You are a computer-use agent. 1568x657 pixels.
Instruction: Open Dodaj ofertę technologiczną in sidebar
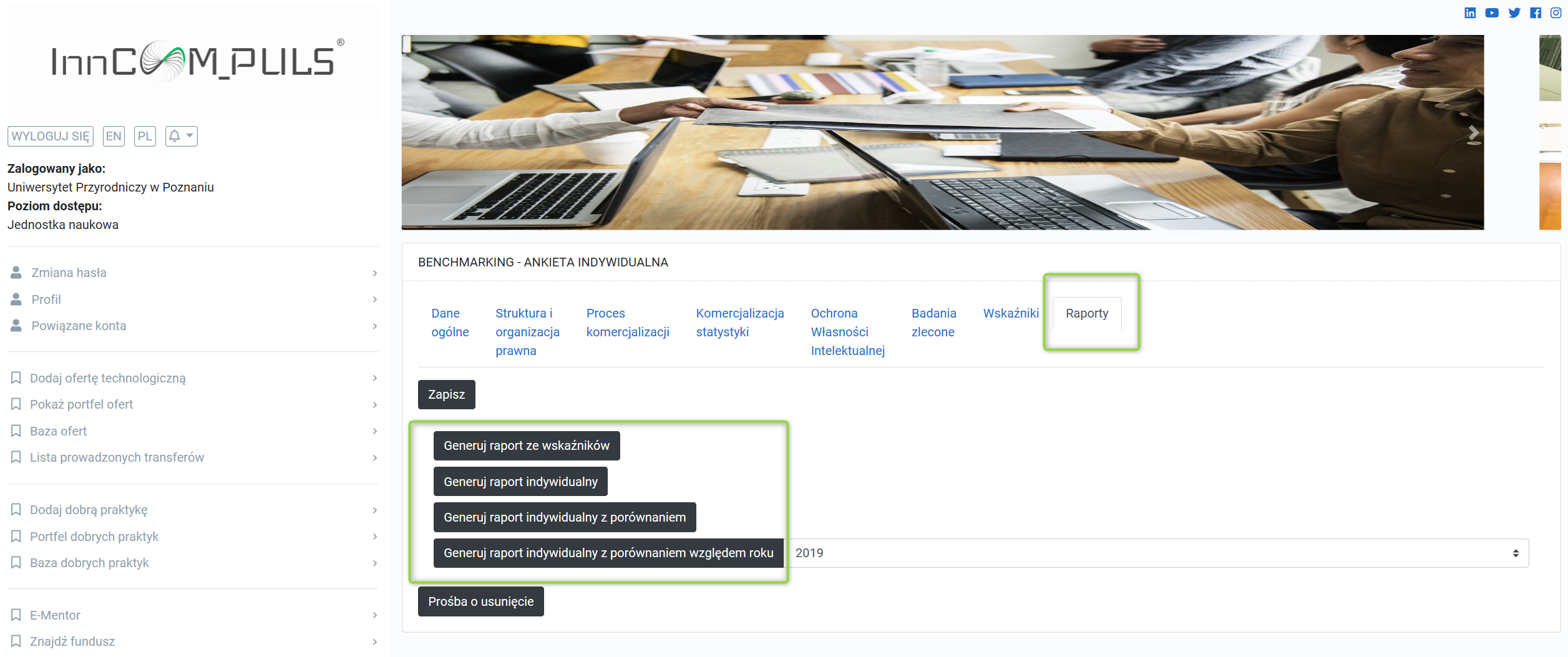[107, 378]
